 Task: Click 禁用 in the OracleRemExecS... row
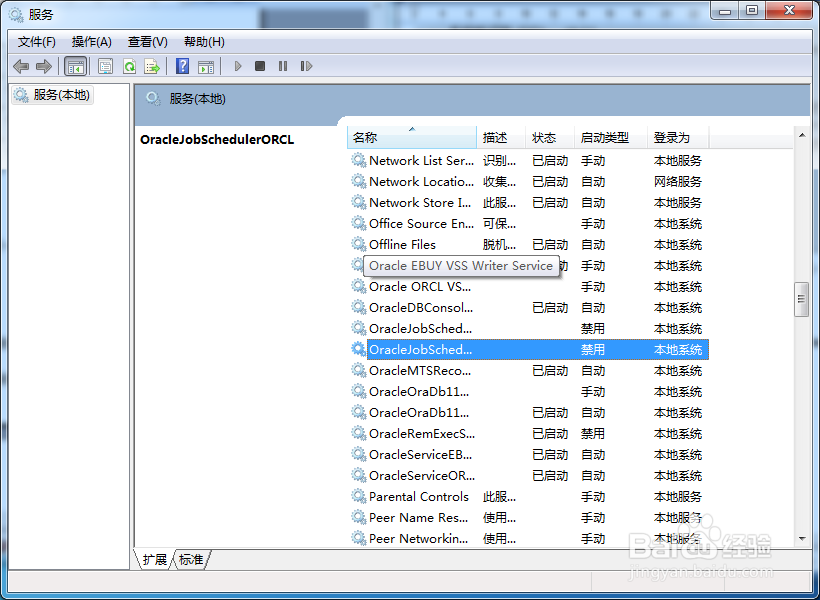[593, 434]
